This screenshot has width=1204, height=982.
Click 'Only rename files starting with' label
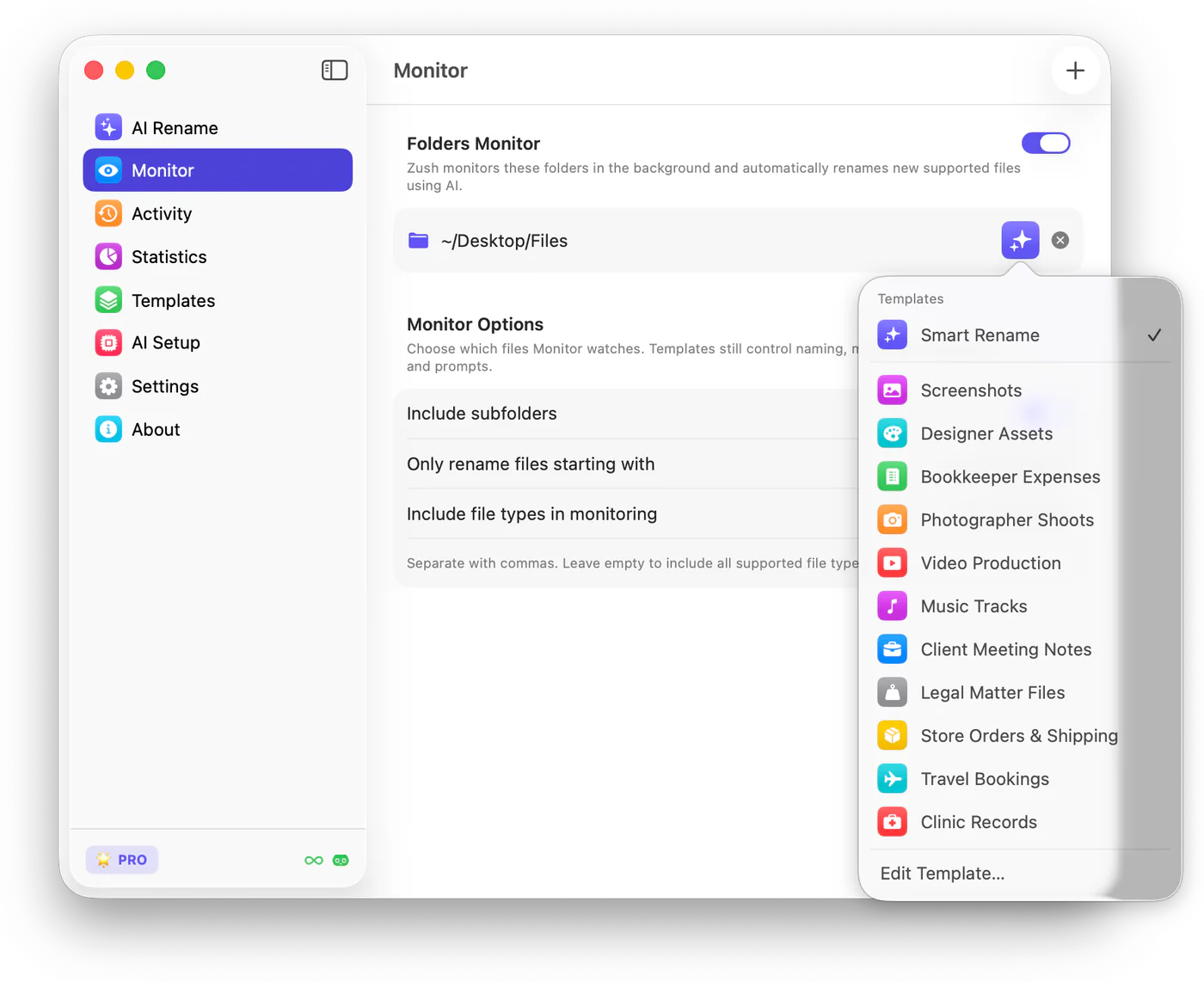pyautogui.click(x=531, y=464)
